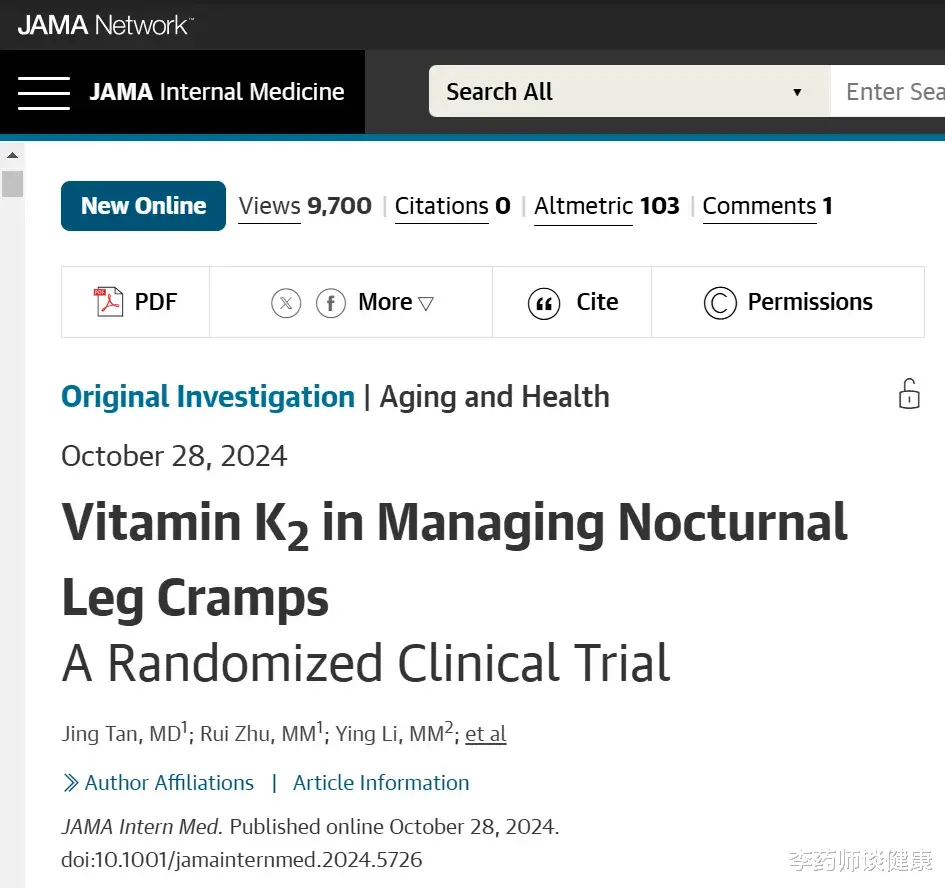Click the vertical scrollbar thumb
This screenshot has height=888, width=945.
(12, 184)
